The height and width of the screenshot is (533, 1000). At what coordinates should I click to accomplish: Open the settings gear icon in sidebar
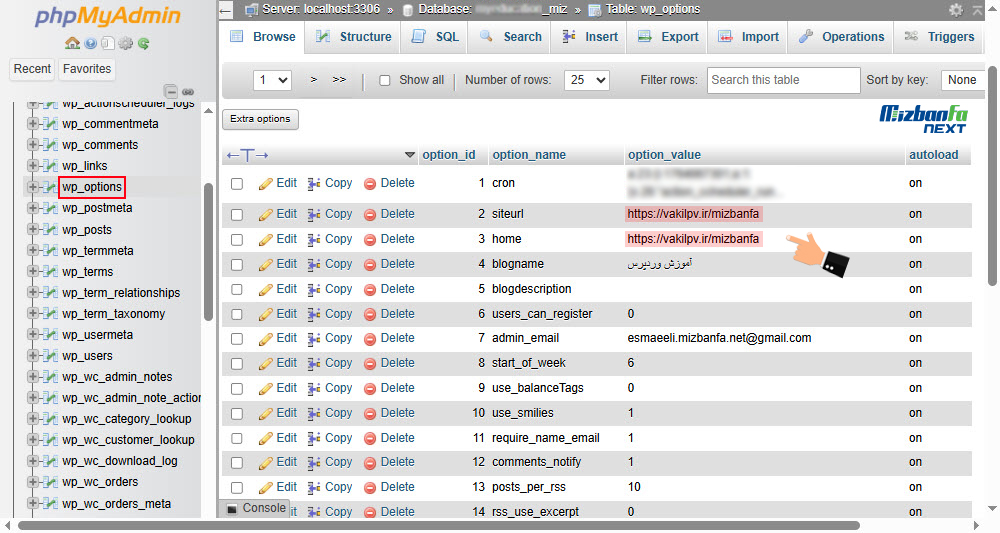click(126, 43)
